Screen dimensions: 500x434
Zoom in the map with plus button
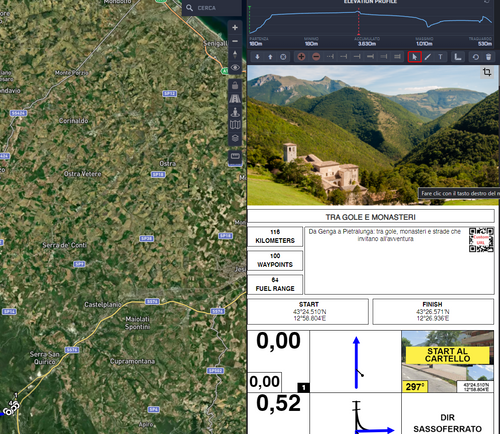pos(235,28)
